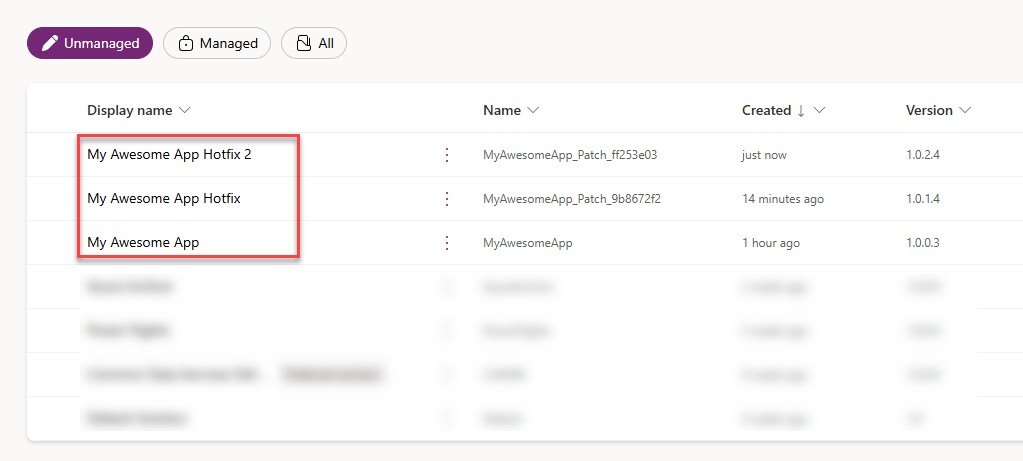1023x461 pixels.
Task: Open the My Awesome App solution
Action: tap(143, 243)
